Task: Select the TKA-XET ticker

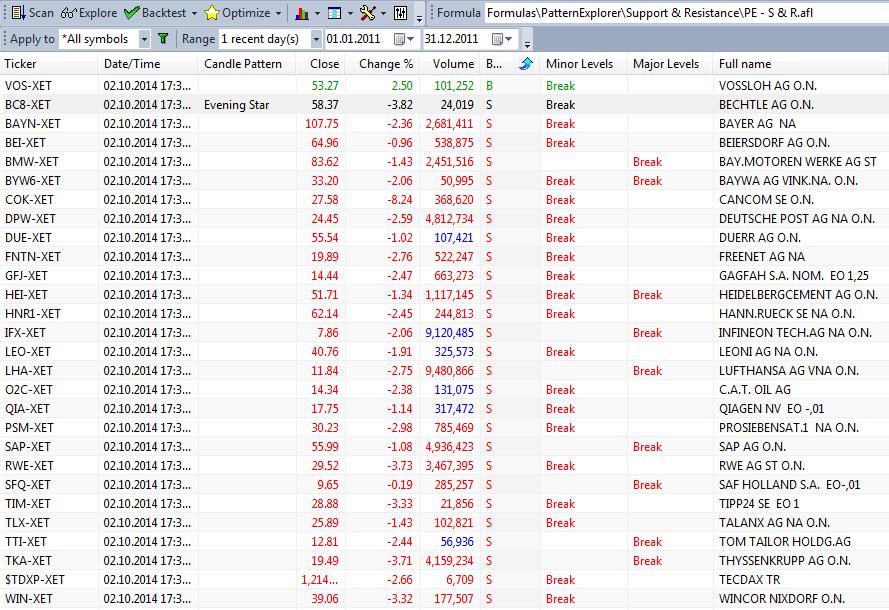Action: [x=28, y=561]
